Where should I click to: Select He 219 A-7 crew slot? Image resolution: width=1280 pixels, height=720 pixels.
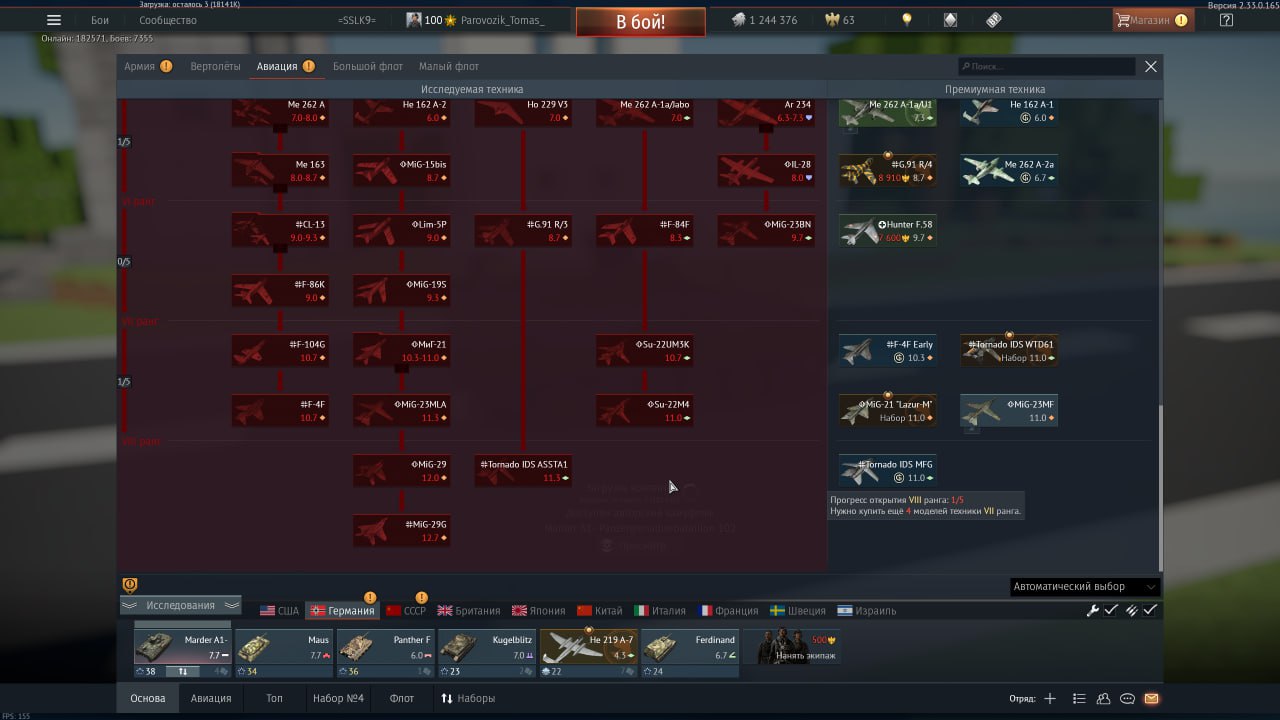click(589, 653)
